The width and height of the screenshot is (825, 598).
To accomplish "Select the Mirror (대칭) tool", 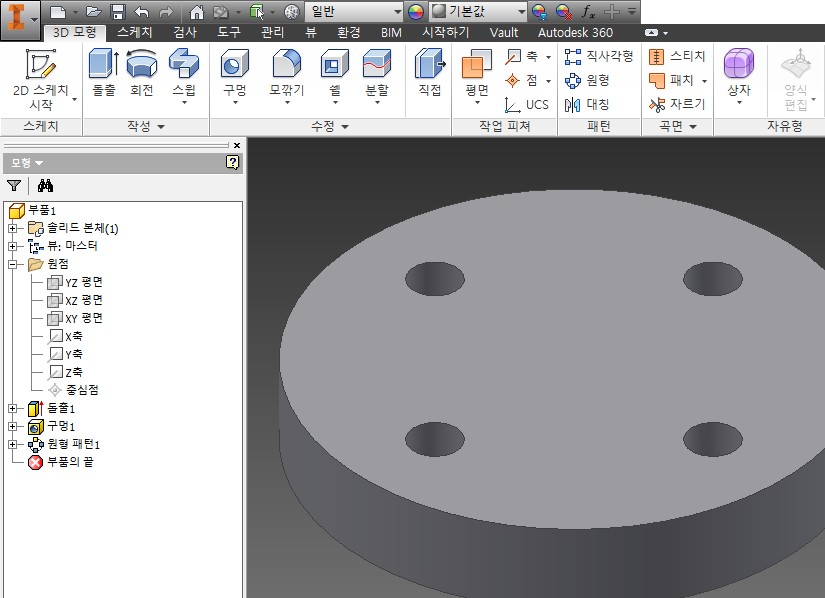I will (x=587, y=105).
